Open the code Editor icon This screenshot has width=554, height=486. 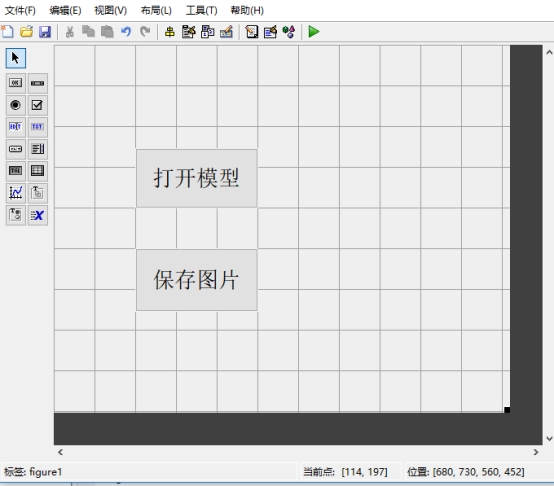pos(252,32)
